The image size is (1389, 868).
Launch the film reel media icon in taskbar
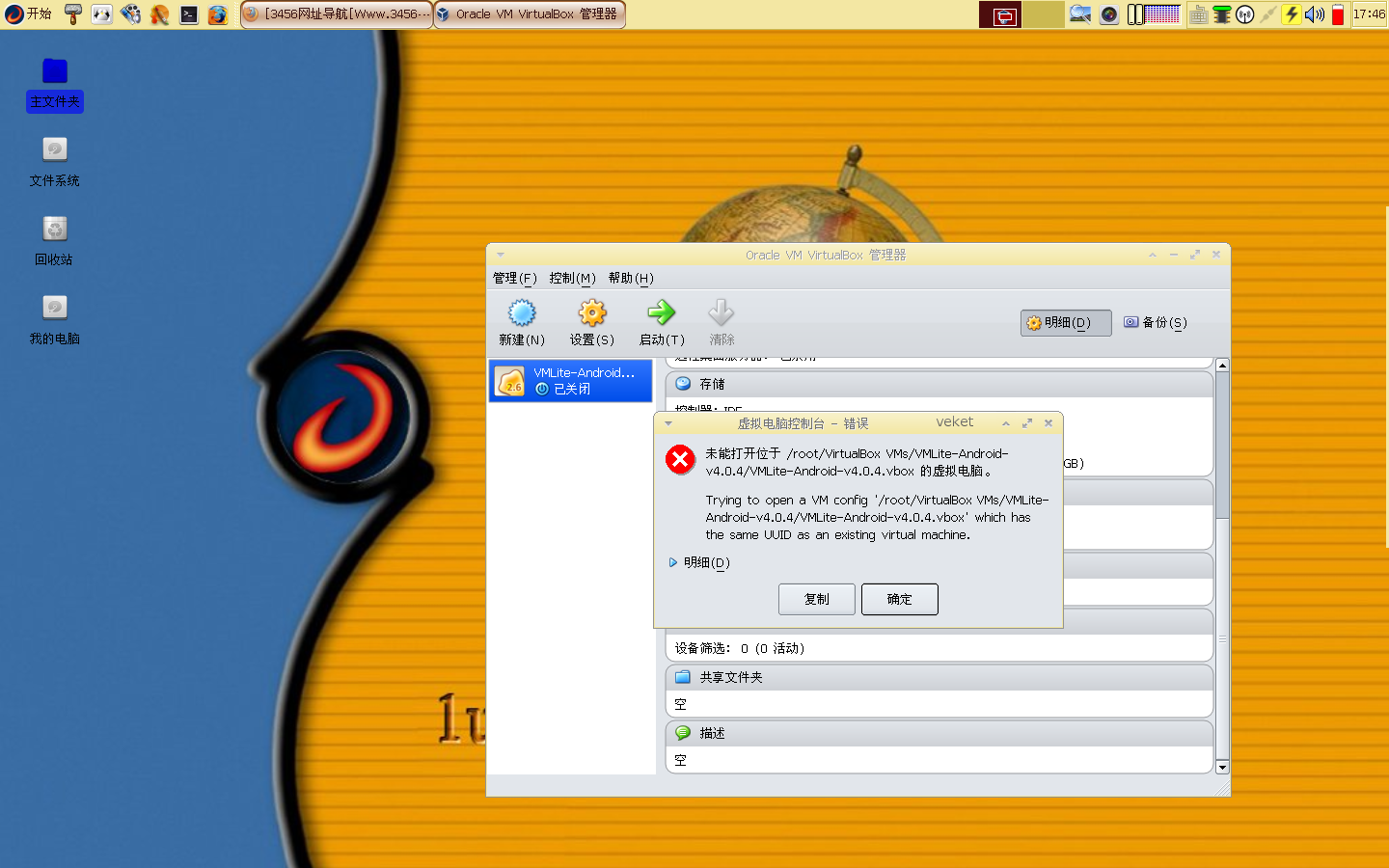[x=131, y=14]
